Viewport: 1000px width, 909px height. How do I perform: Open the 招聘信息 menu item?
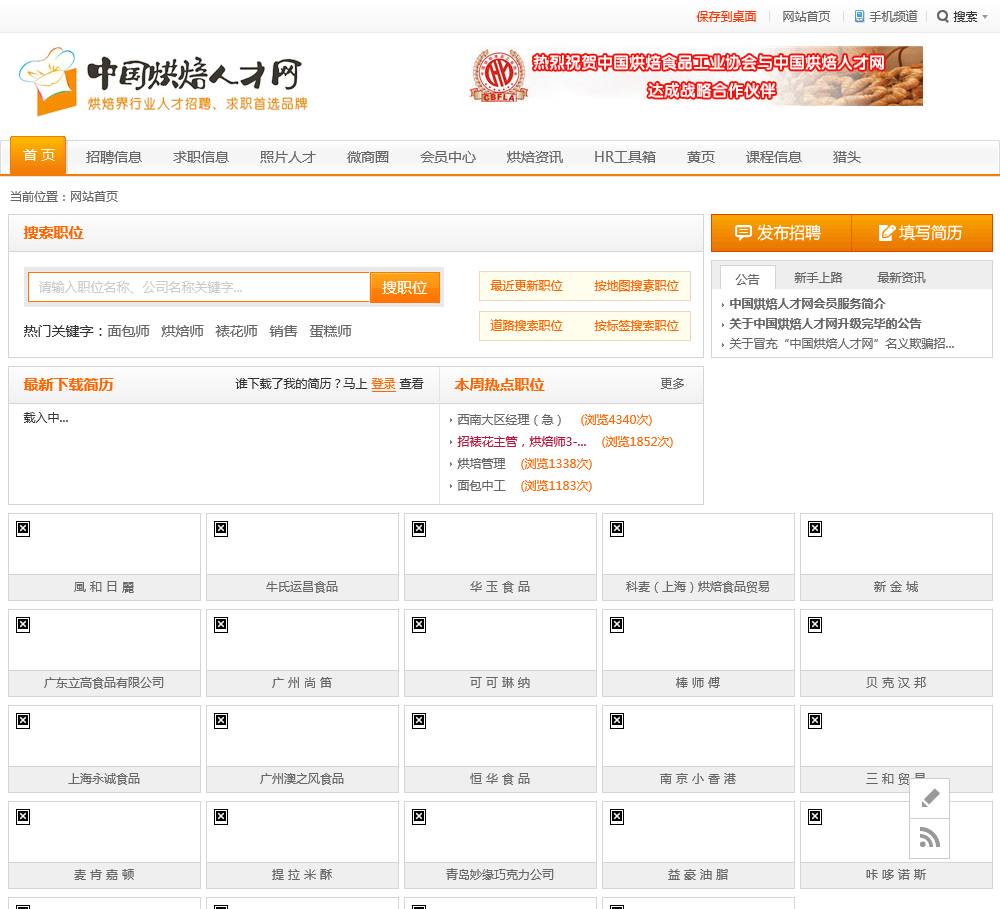point(114,157)
